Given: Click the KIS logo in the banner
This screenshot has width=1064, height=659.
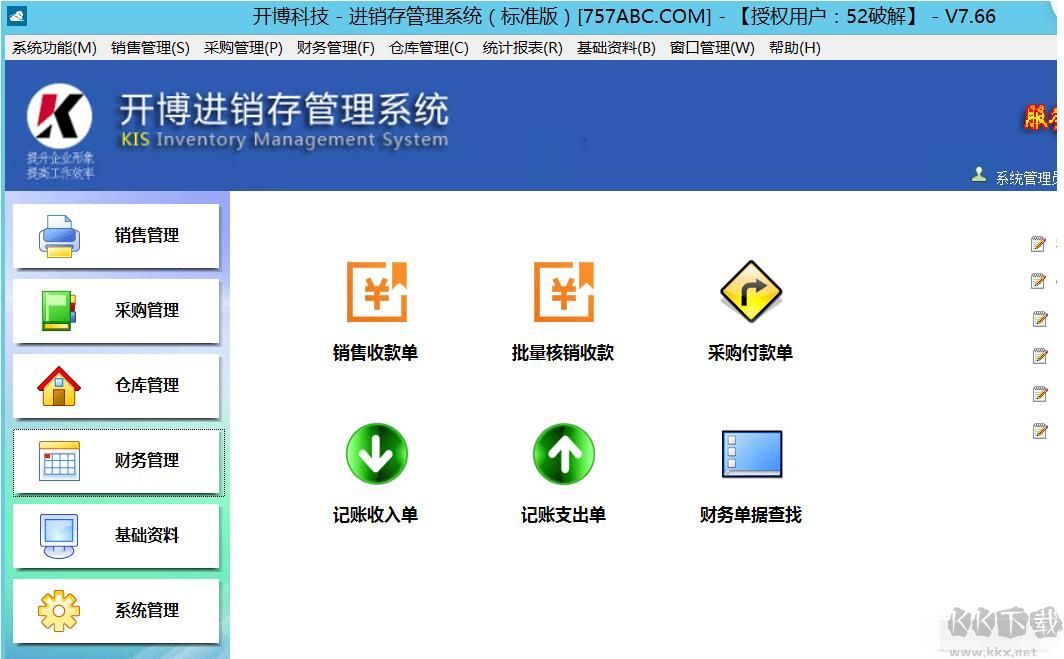Looking at the screenshot, I should click(x=60, y=116).
